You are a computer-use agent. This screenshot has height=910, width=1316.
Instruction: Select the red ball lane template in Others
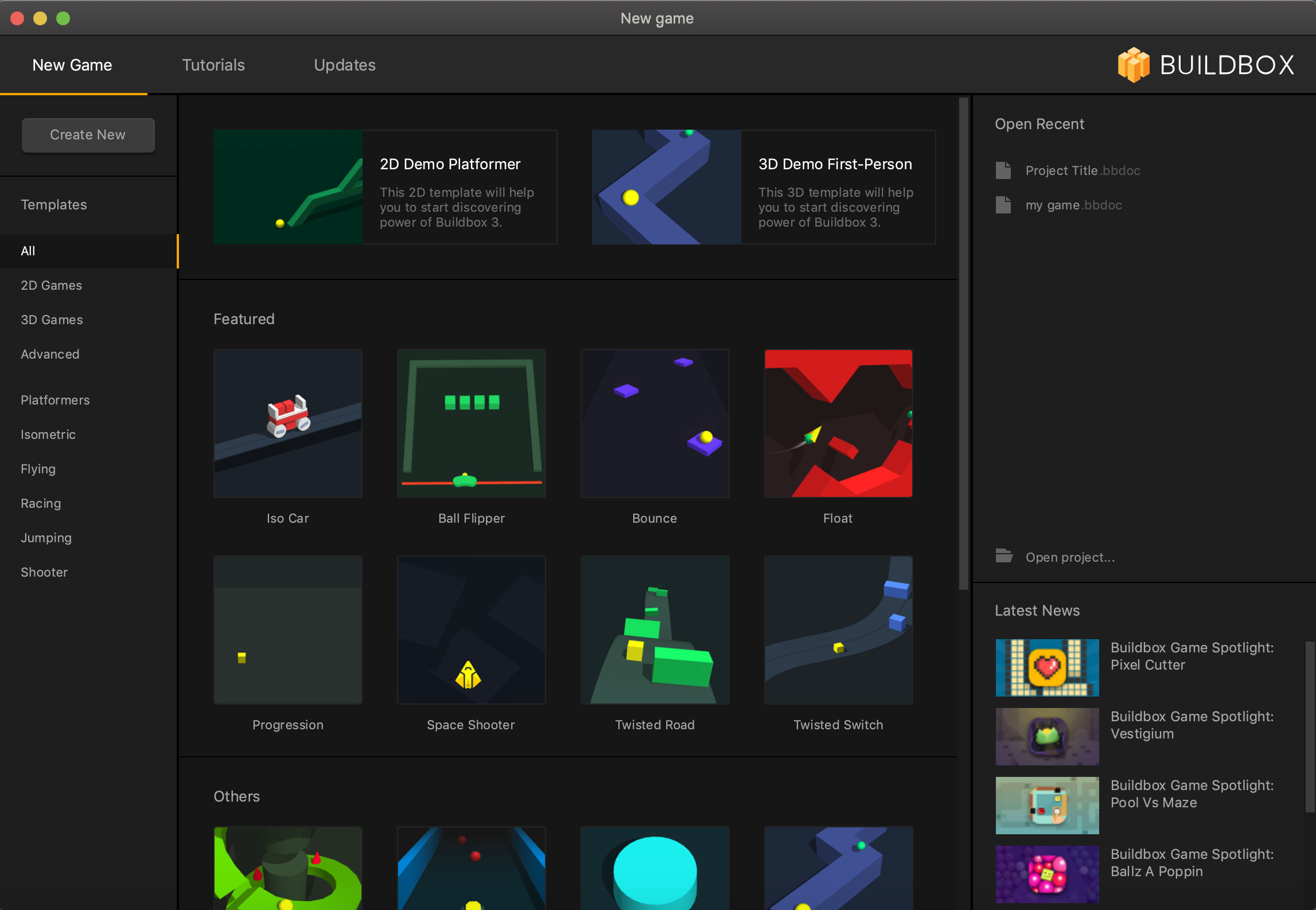point(472,868)
